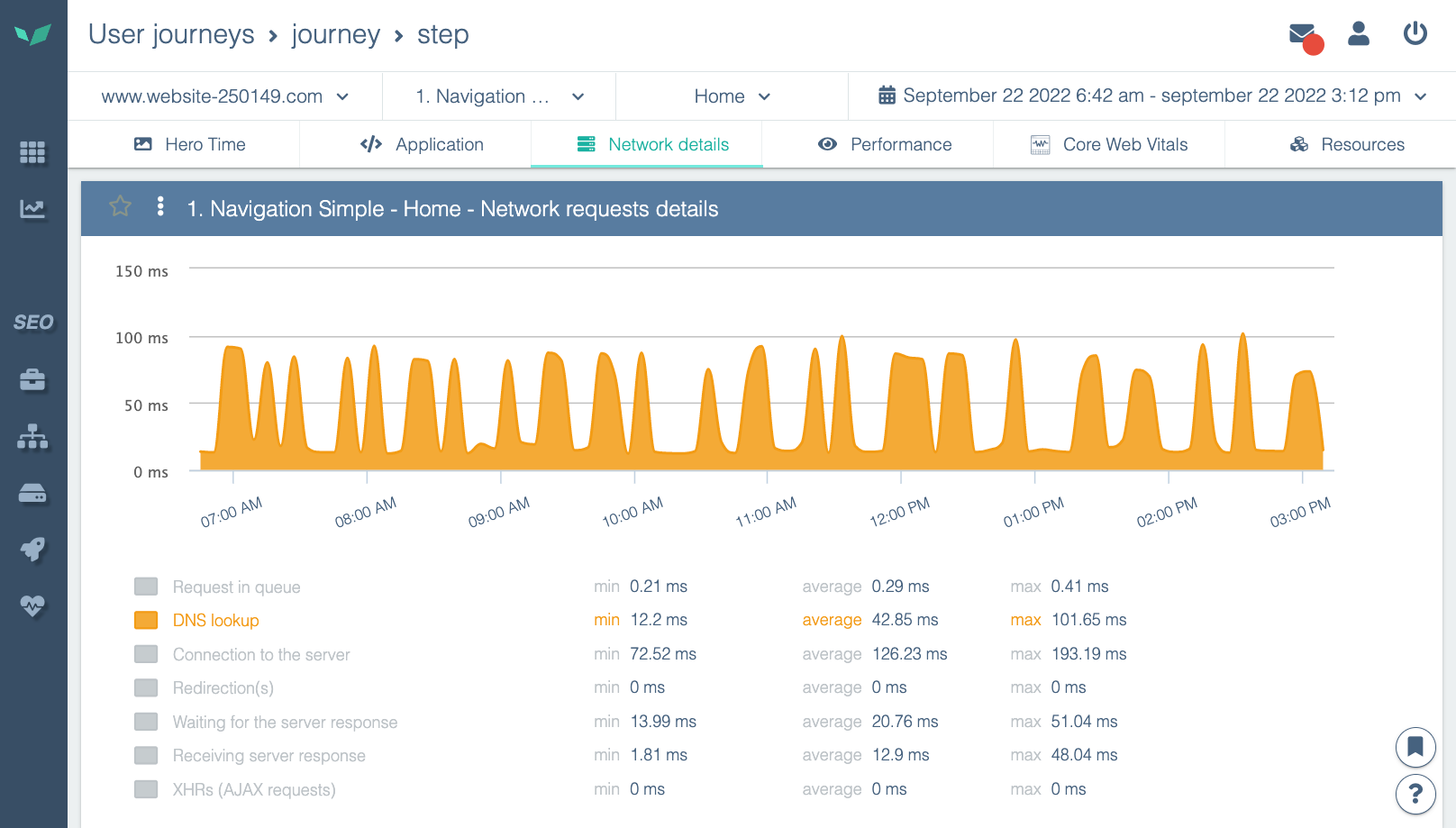Open the SEO section in sidebar
The image size is (1456, 828).
click(33, 323)
